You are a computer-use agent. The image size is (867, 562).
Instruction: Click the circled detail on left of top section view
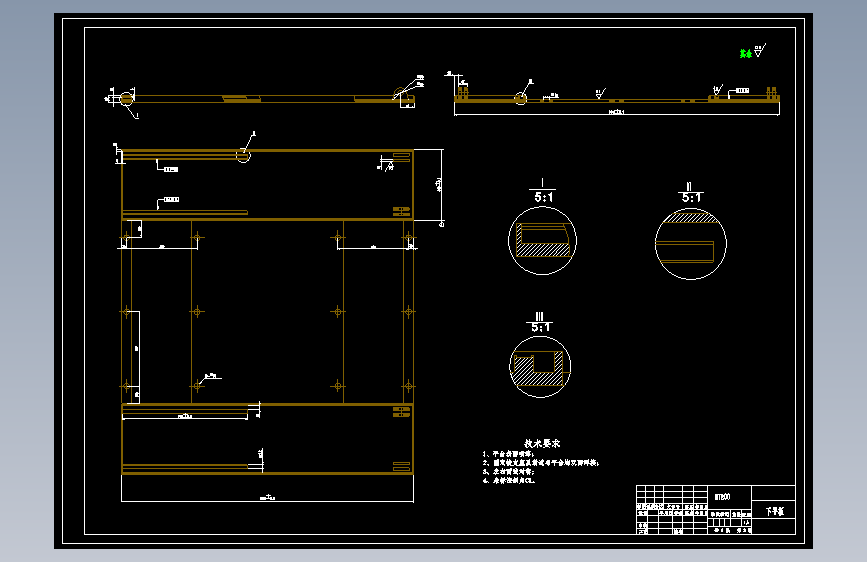point(127,99)
